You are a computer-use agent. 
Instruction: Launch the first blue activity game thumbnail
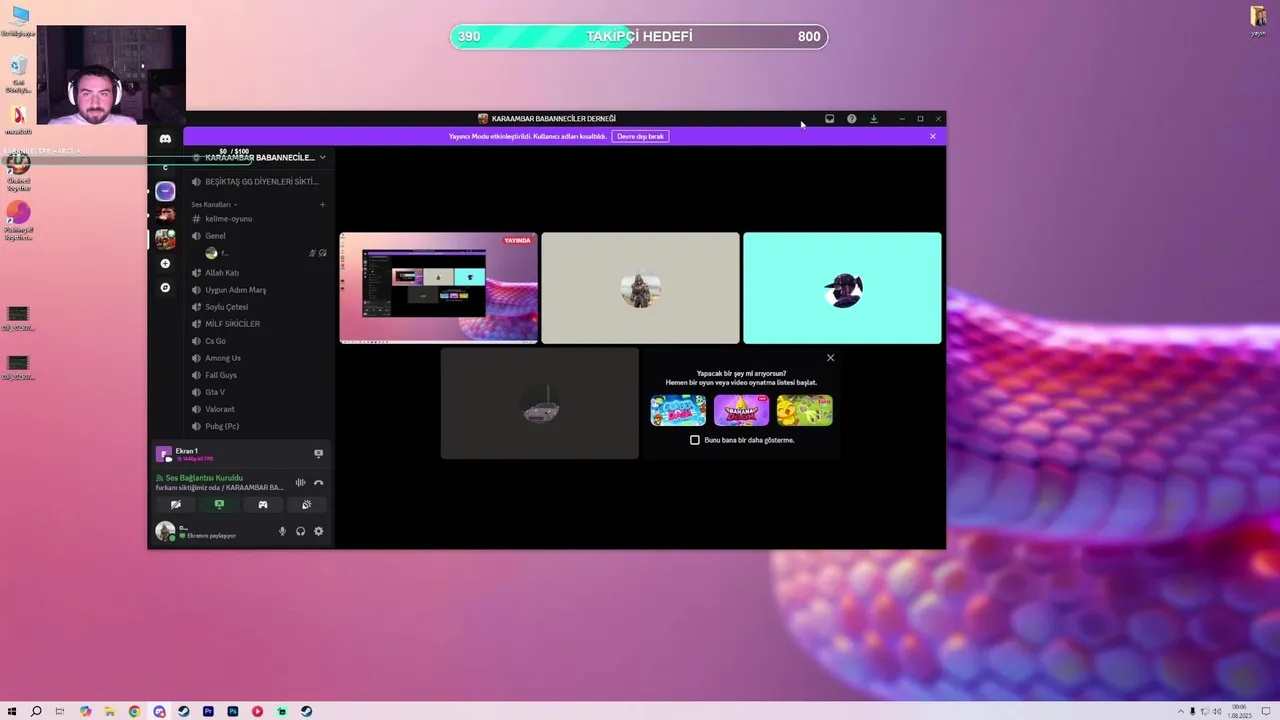pos(678,410)
